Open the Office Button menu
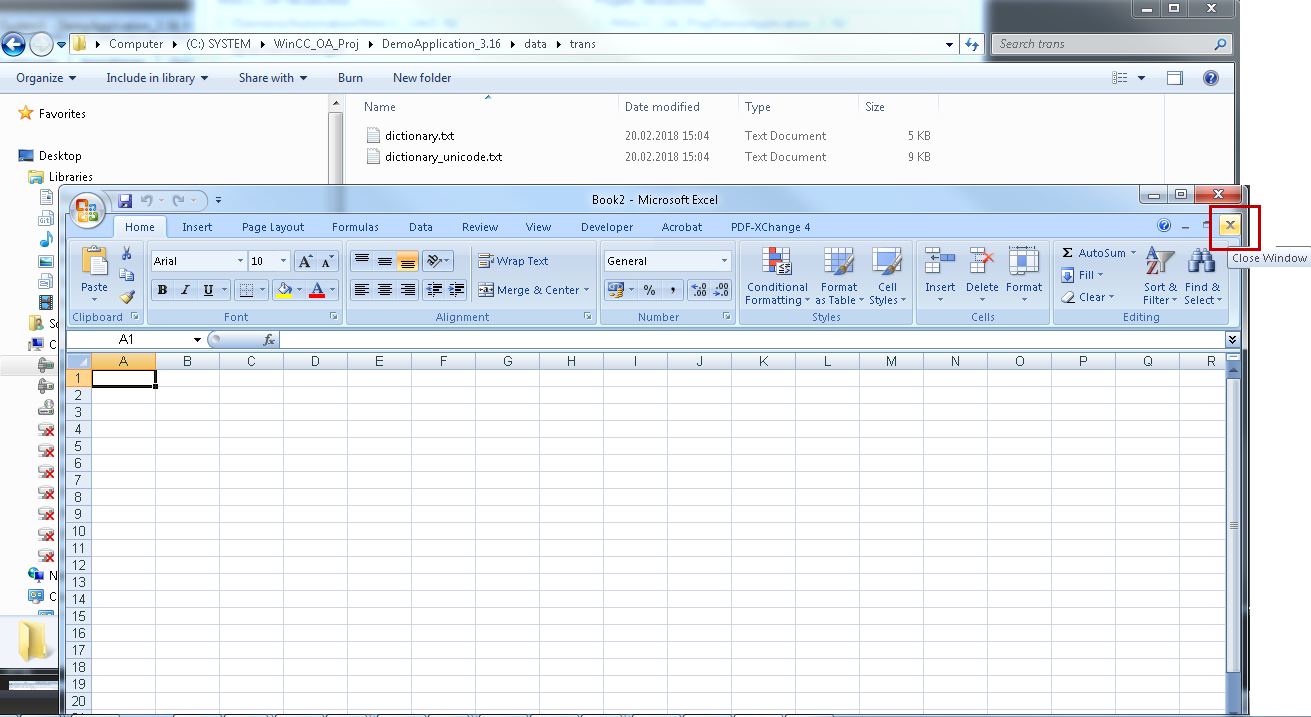This screenshot has width=1311, height=717. coord(87,211)
